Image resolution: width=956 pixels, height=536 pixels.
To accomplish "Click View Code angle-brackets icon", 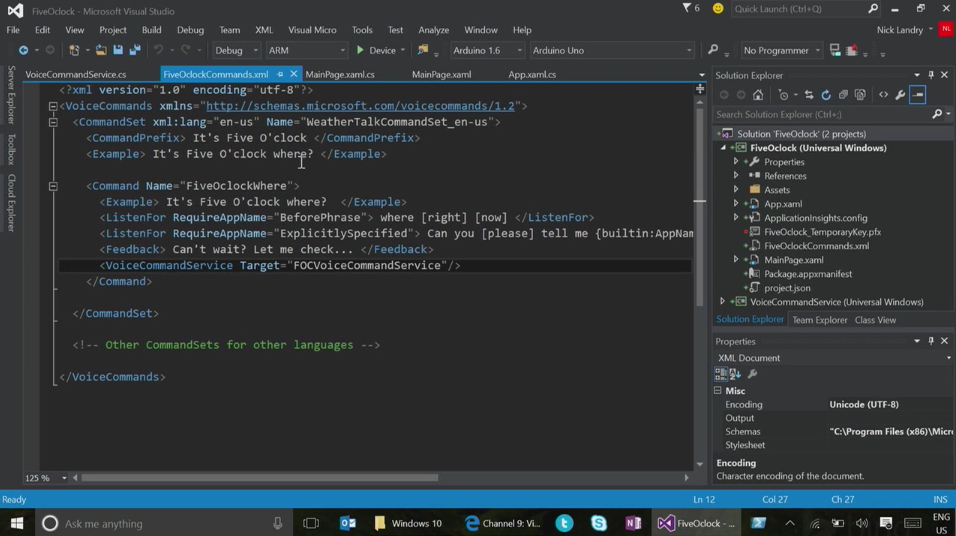I will click(x=883, y=95).
